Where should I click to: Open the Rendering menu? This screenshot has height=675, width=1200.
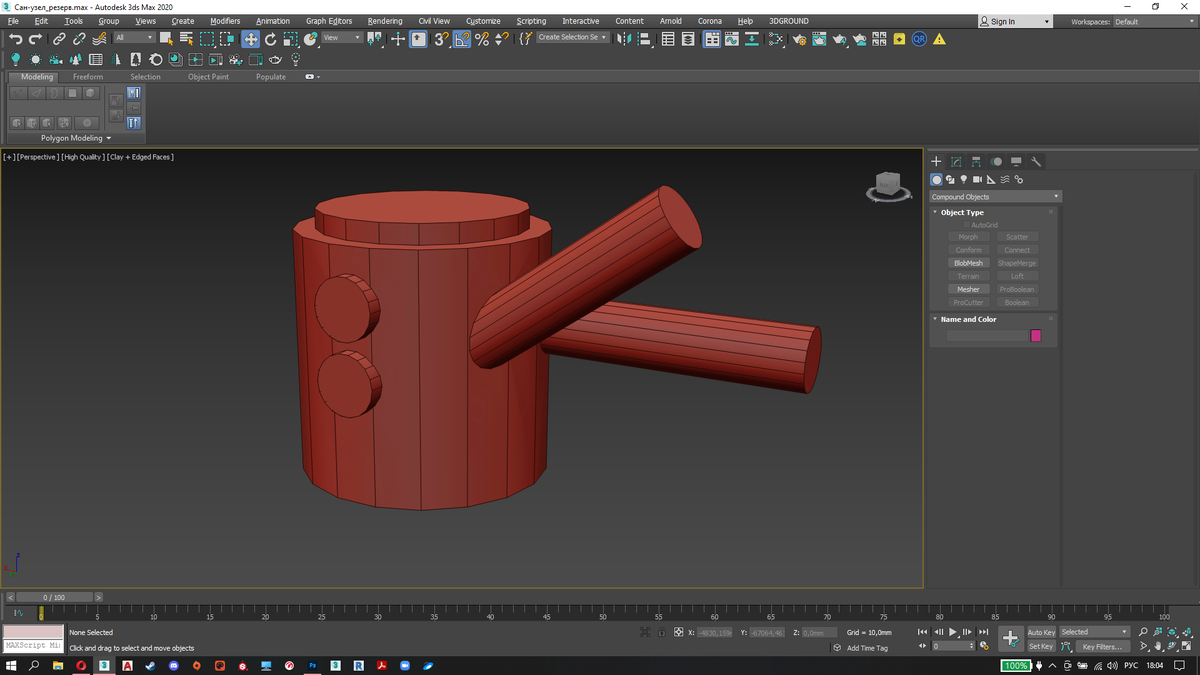(384, 21)
